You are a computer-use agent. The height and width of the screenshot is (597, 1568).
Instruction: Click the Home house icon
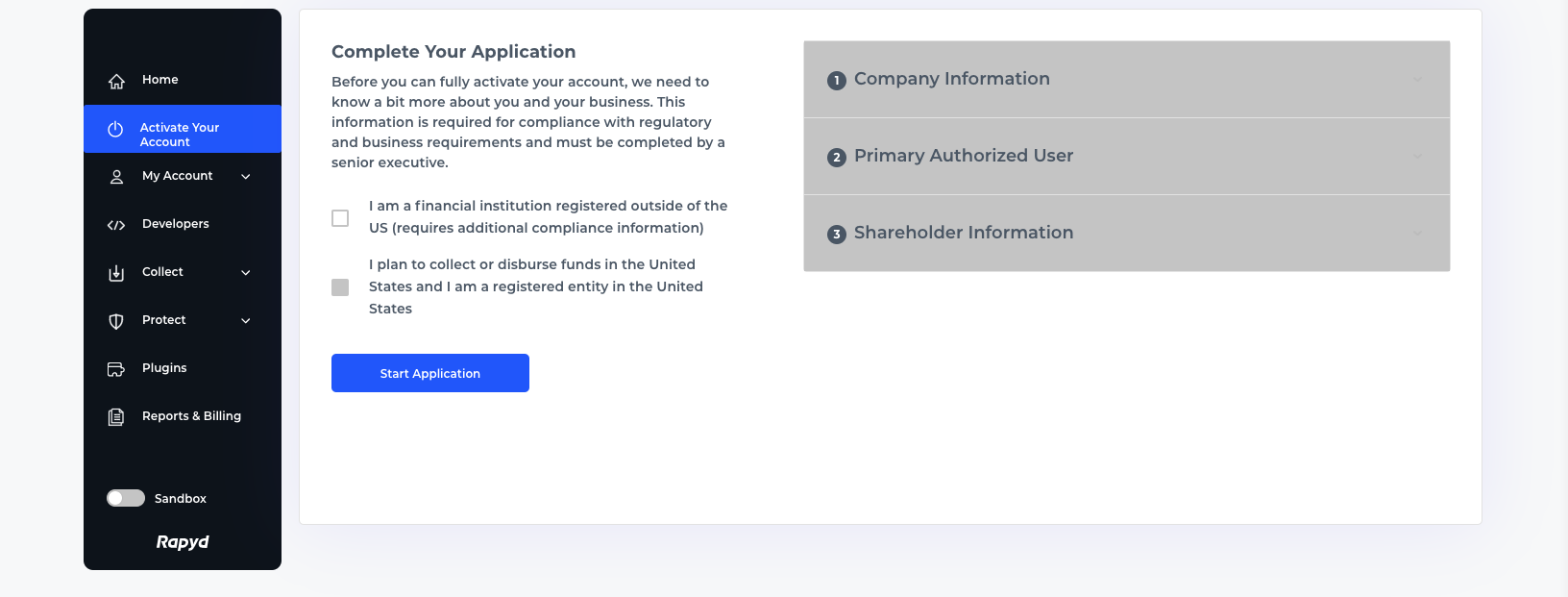[116, 81]
